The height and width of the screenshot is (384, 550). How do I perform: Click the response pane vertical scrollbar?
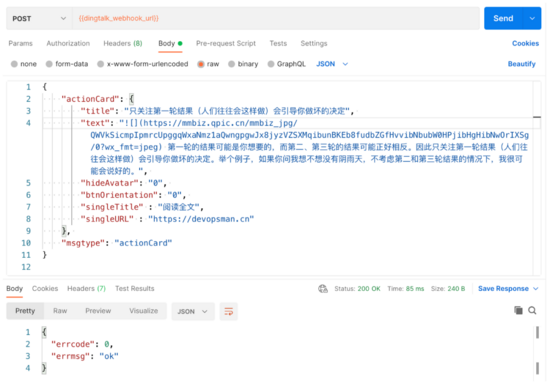tap(537, 350)
